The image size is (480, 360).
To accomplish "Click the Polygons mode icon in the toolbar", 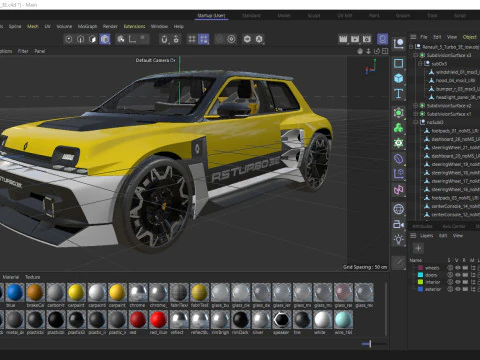I will pyautogui.click(x=92, y=39).
